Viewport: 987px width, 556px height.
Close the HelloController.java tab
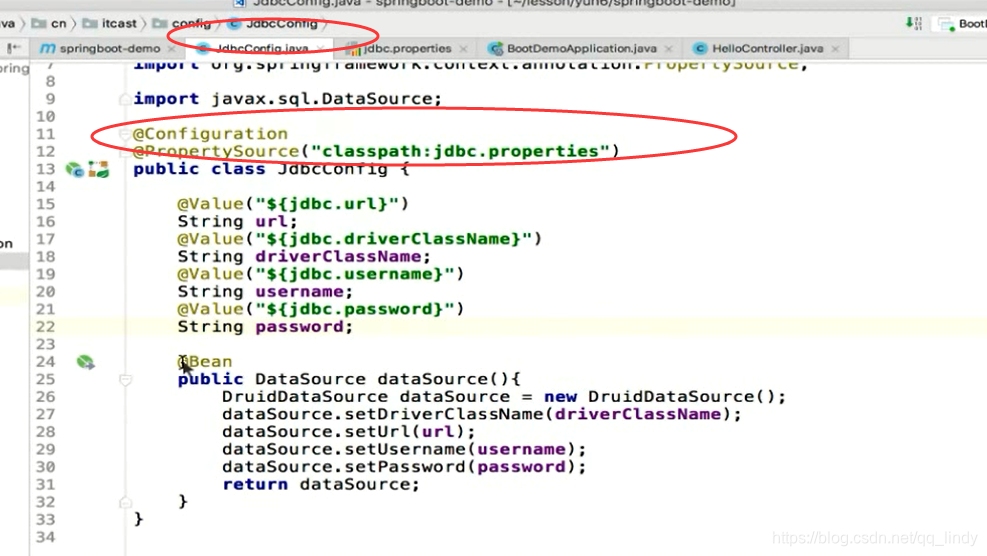[835, 48]
